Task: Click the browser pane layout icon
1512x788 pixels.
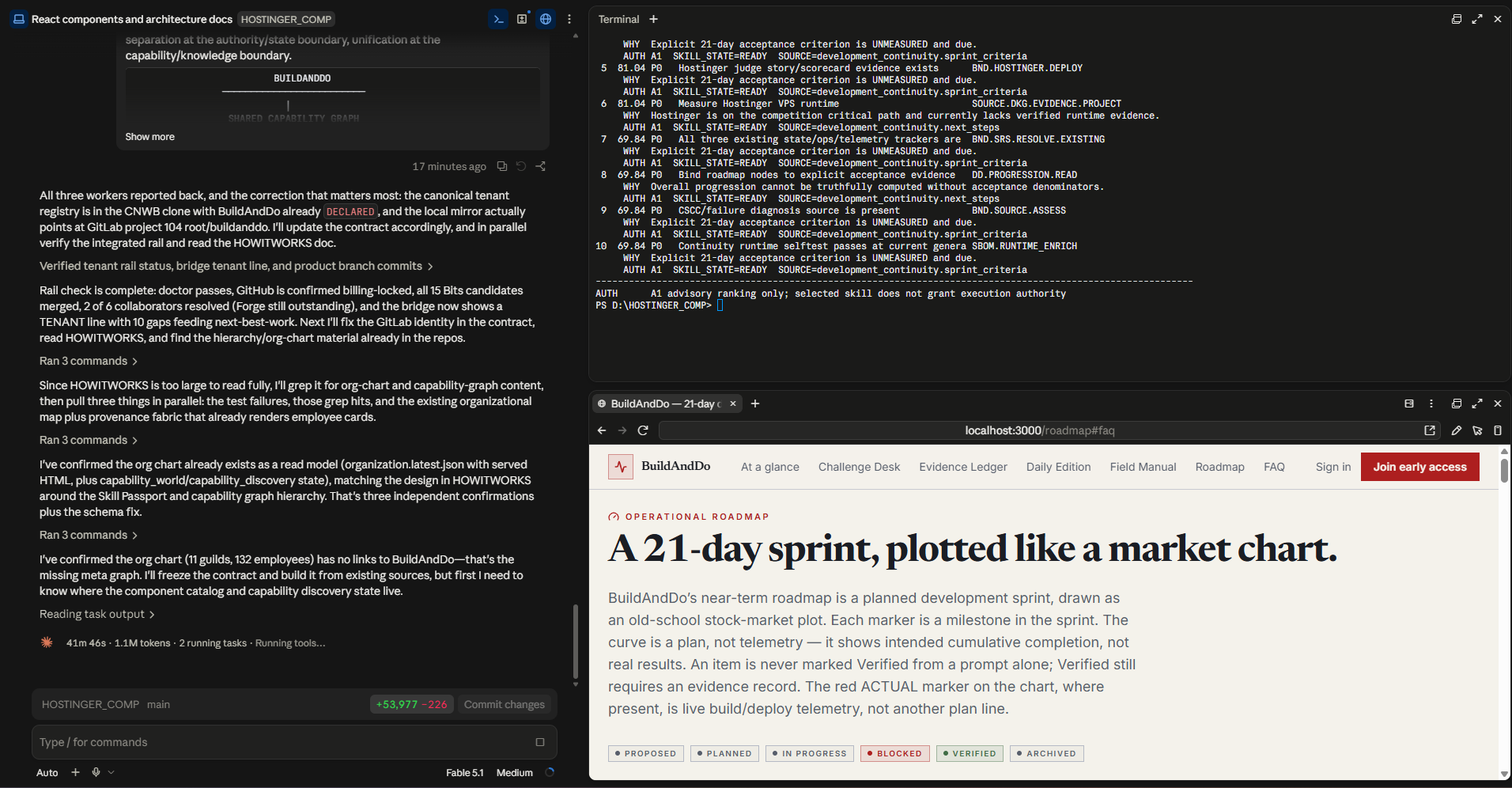Action: point(1409,403)
